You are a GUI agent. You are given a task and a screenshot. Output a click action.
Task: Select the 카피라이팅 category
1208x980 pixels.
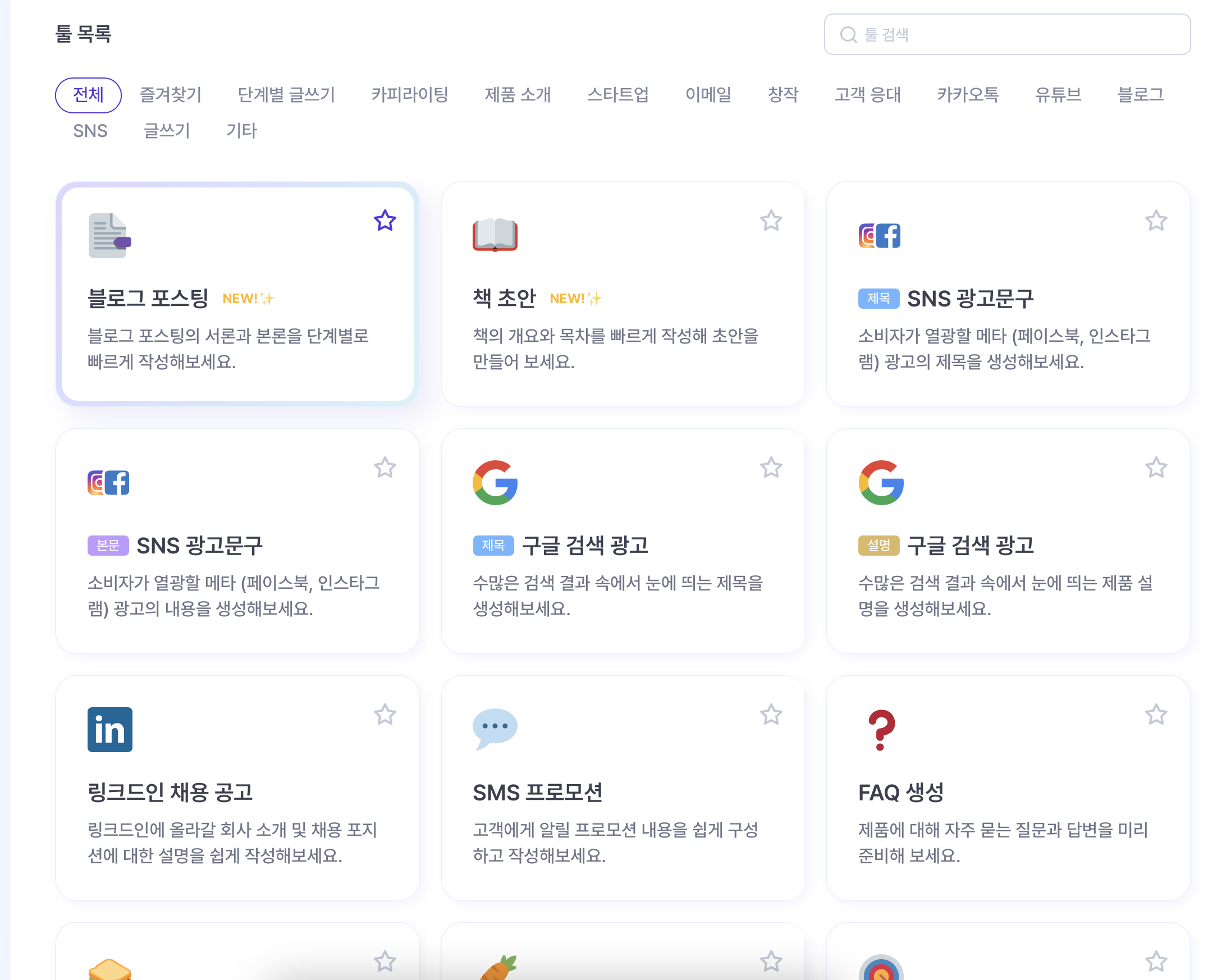[x=409, y=95]
